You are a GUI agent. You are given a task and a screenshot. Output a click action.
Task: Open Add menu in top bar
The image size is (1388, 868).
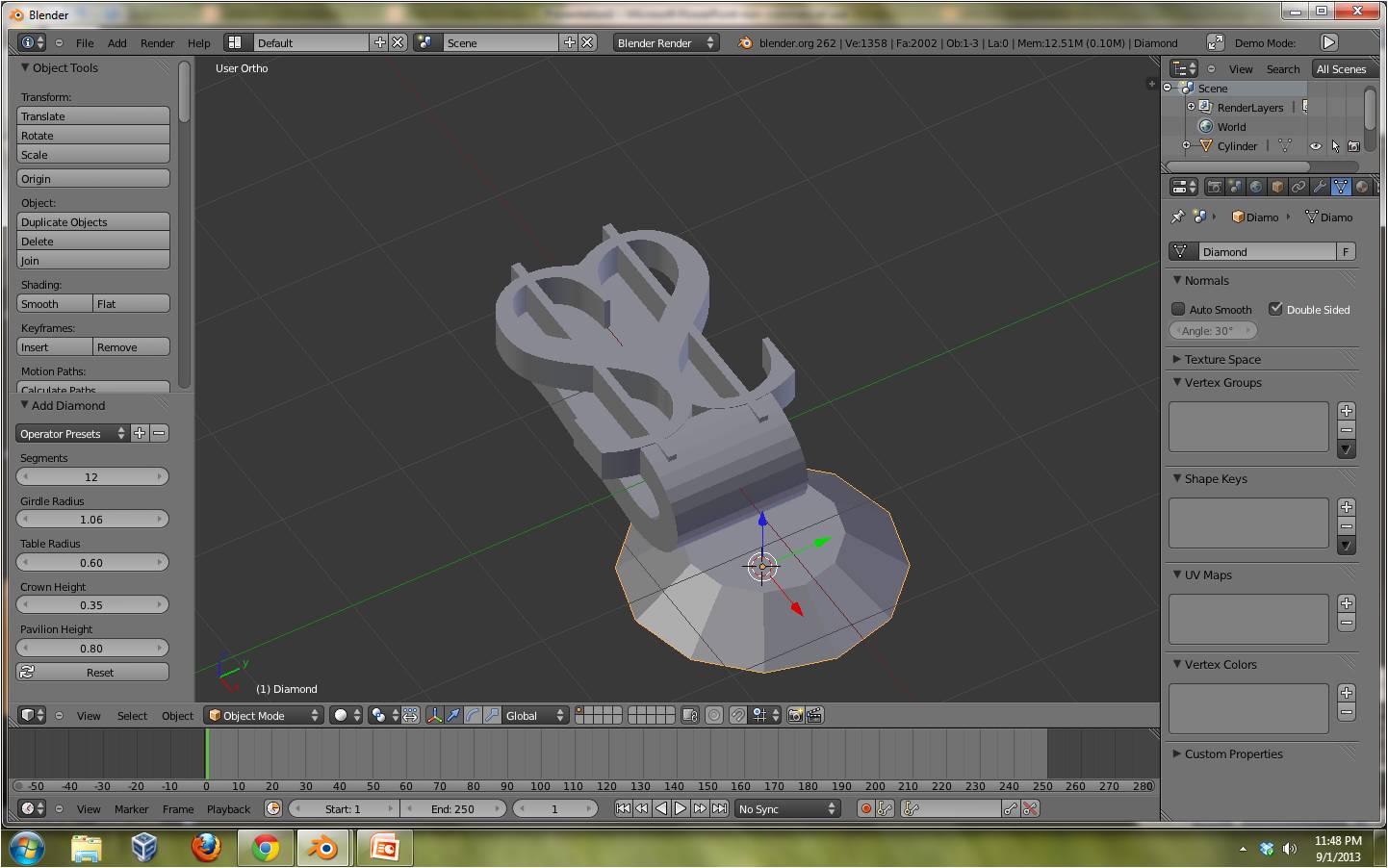tap(116, 43)
